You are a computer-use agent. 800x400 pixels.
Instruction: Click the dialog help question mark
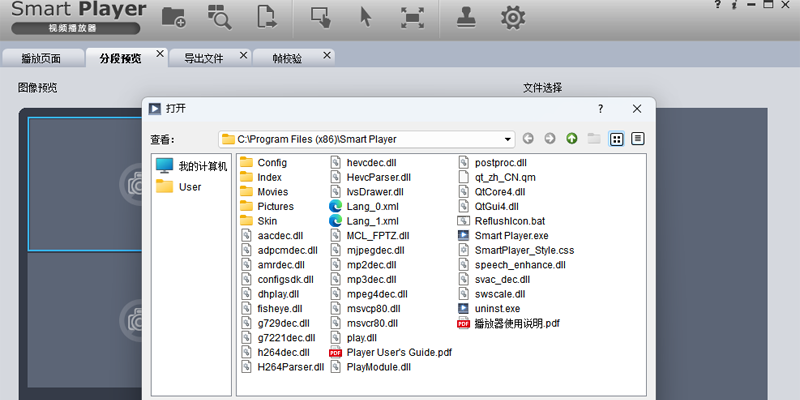click(x=601, y=109)
